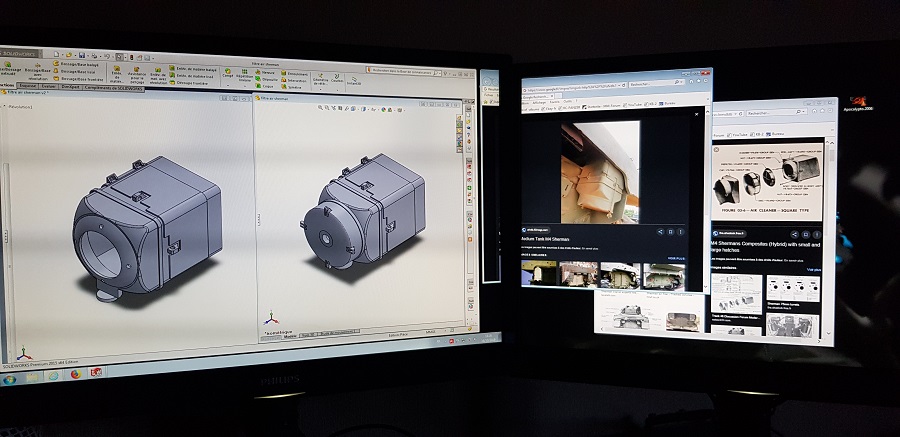900x437 pixels.
Task: Open File Explorer from the taskbar
Action: tap(32, 377)
